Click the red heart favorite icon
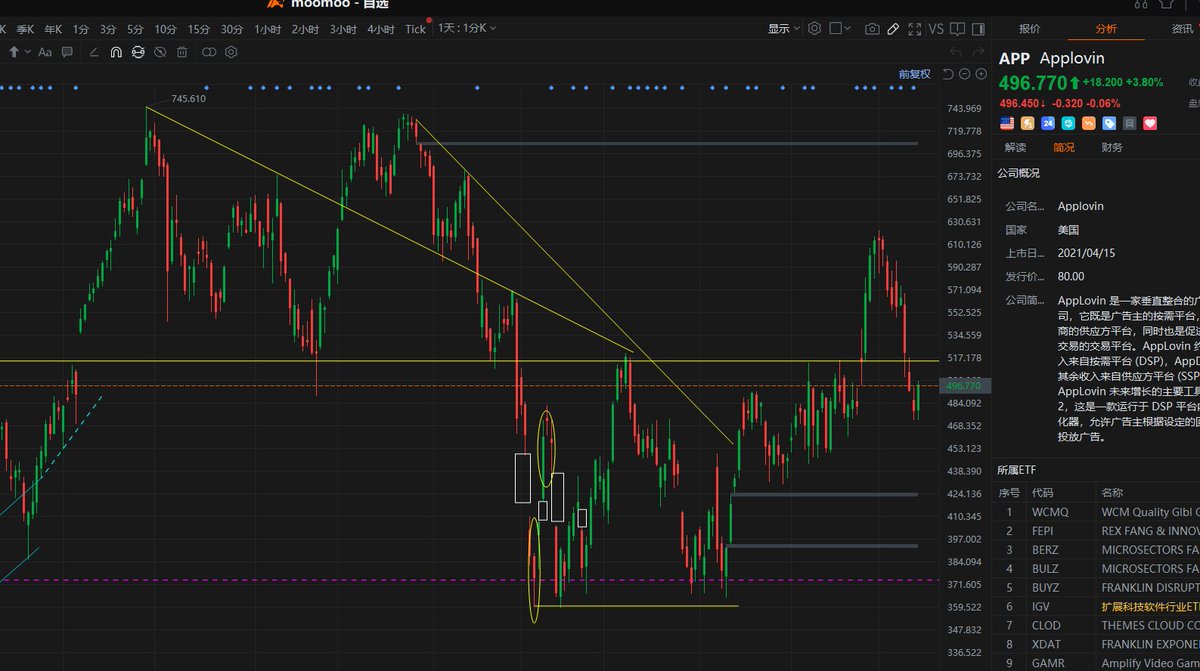This screenshot has height=671, width=1200. 1150,123
